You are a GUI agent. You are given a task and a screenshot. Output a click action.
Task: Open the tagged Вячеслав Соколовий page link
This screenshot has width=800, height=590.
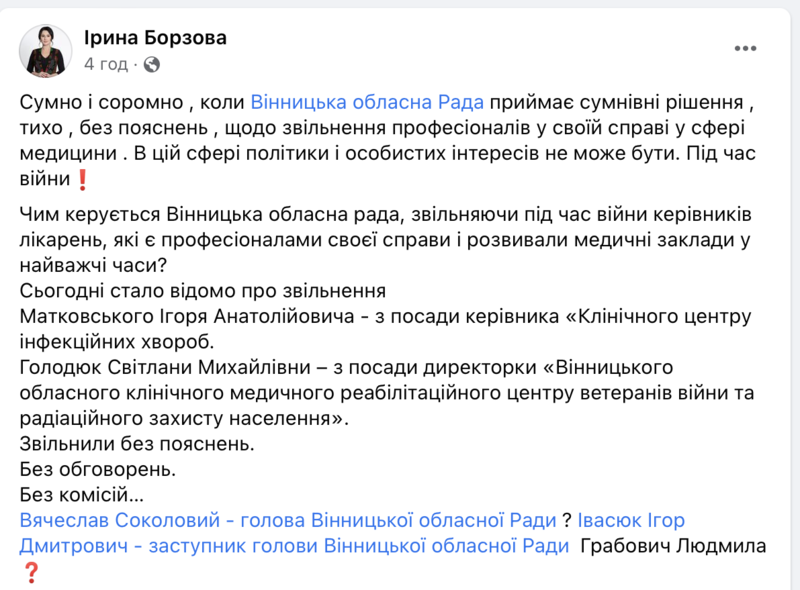pyautogui.click(x=288, y=521)
